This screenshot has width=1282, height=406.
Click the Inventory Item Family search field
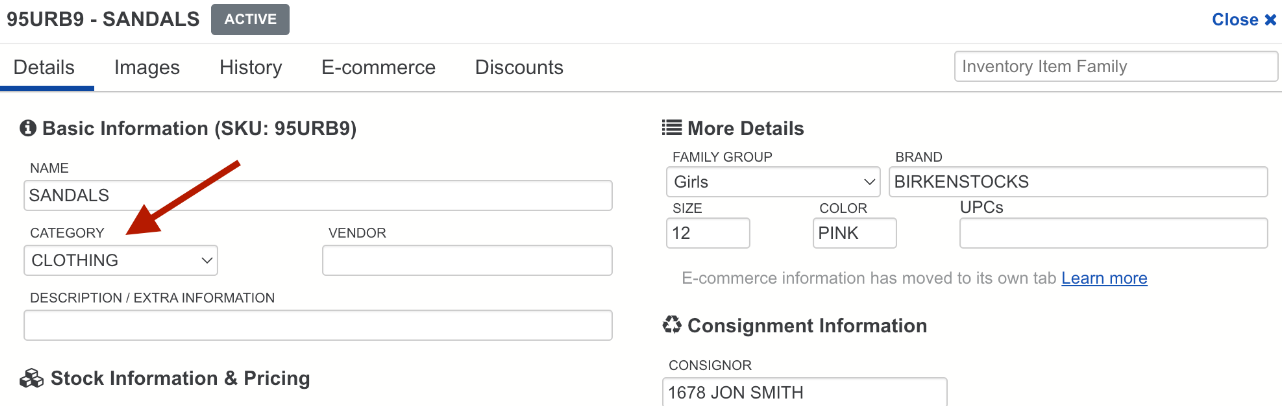point(1116,67)
